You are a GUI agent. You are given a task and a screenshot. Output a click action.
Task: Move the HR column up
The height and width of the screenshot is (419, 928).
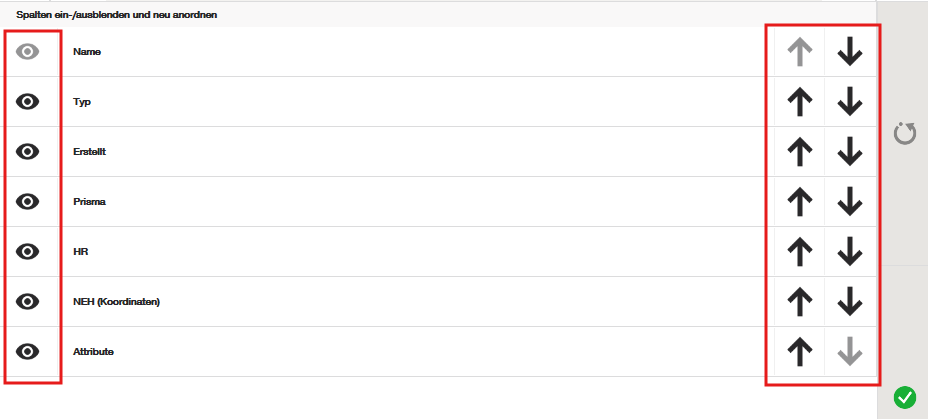[799, 251]
